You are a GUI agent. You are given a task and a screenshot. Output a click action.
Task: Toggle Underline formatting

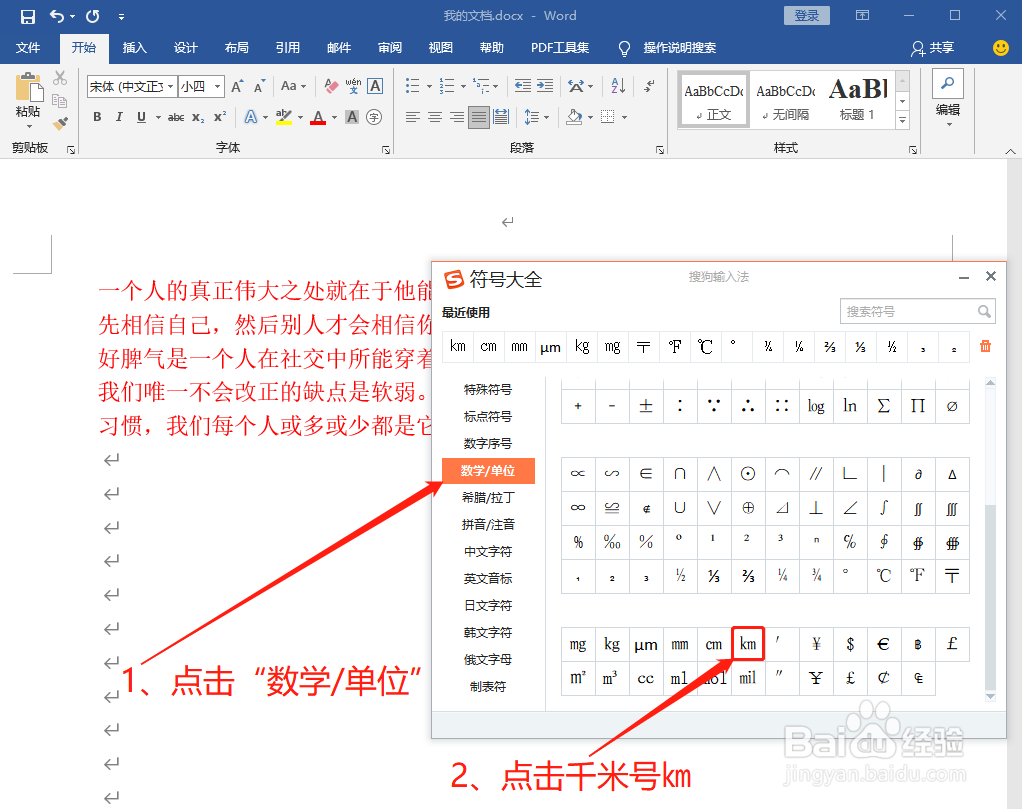[x=141, y=117]
